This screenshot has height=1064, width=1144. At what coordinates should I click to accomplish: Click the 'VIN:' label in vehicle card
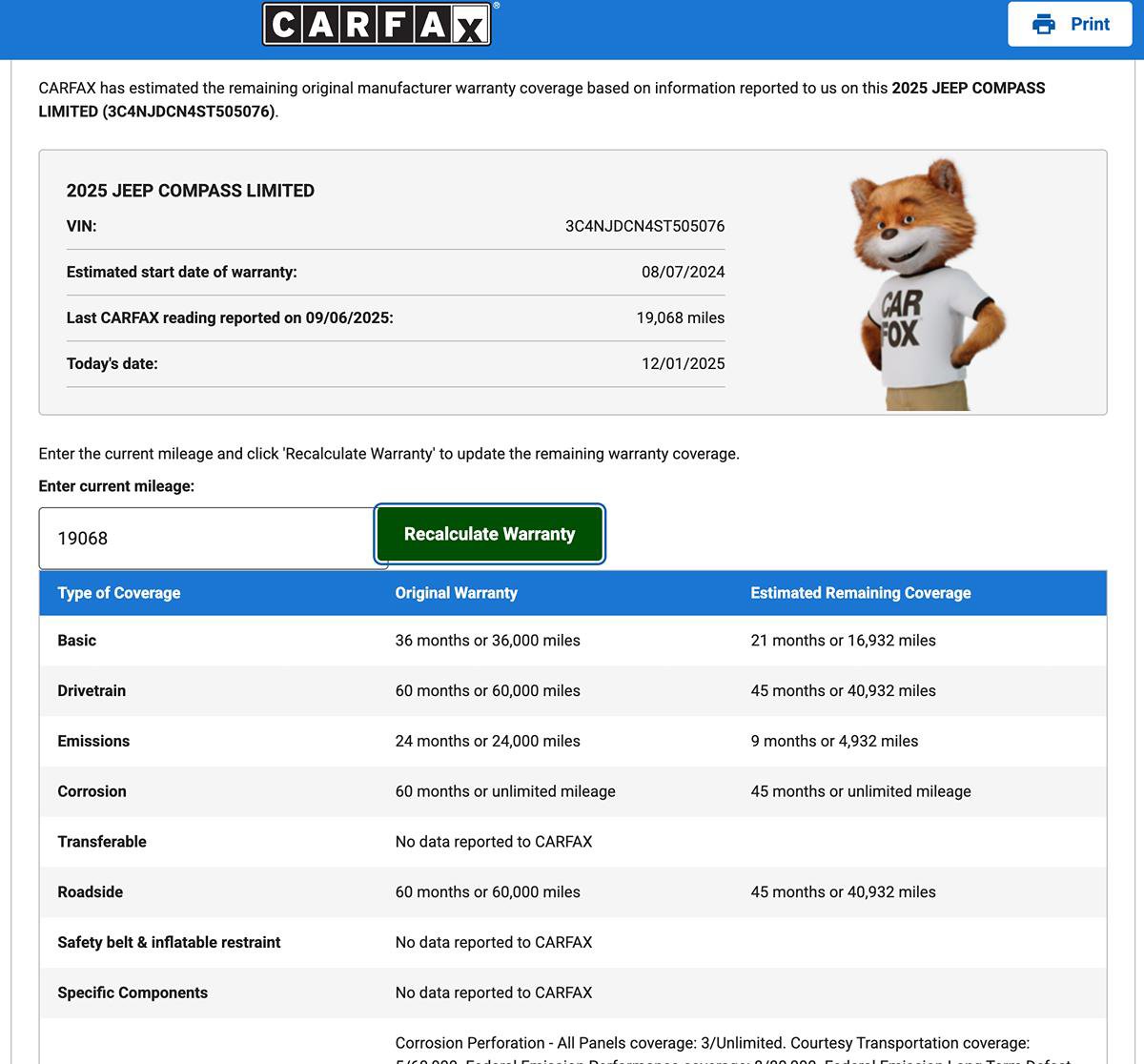[x=82, y=227]
